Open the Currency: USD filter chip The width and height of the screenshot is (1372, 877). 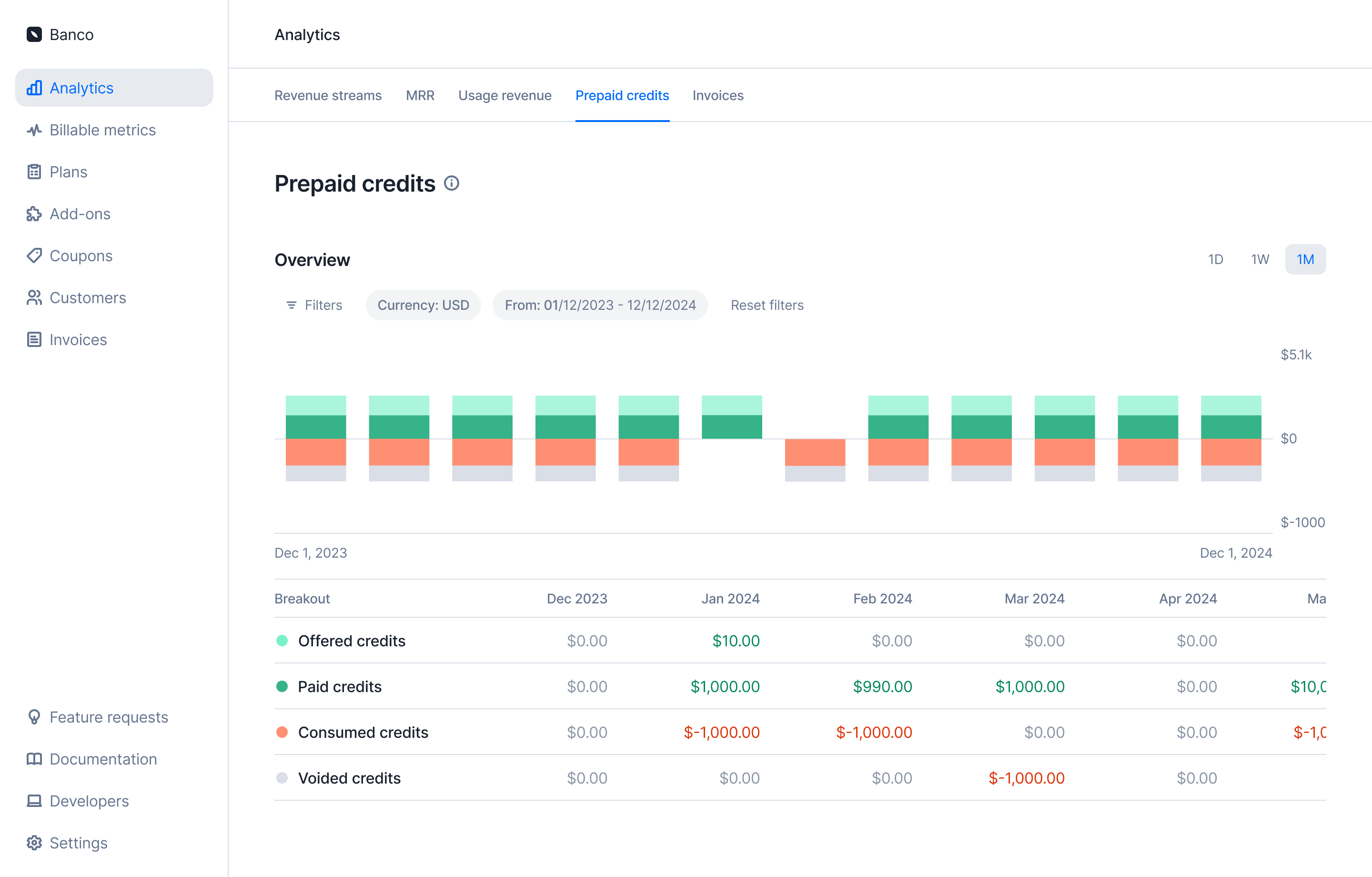[x=423, y=305]
